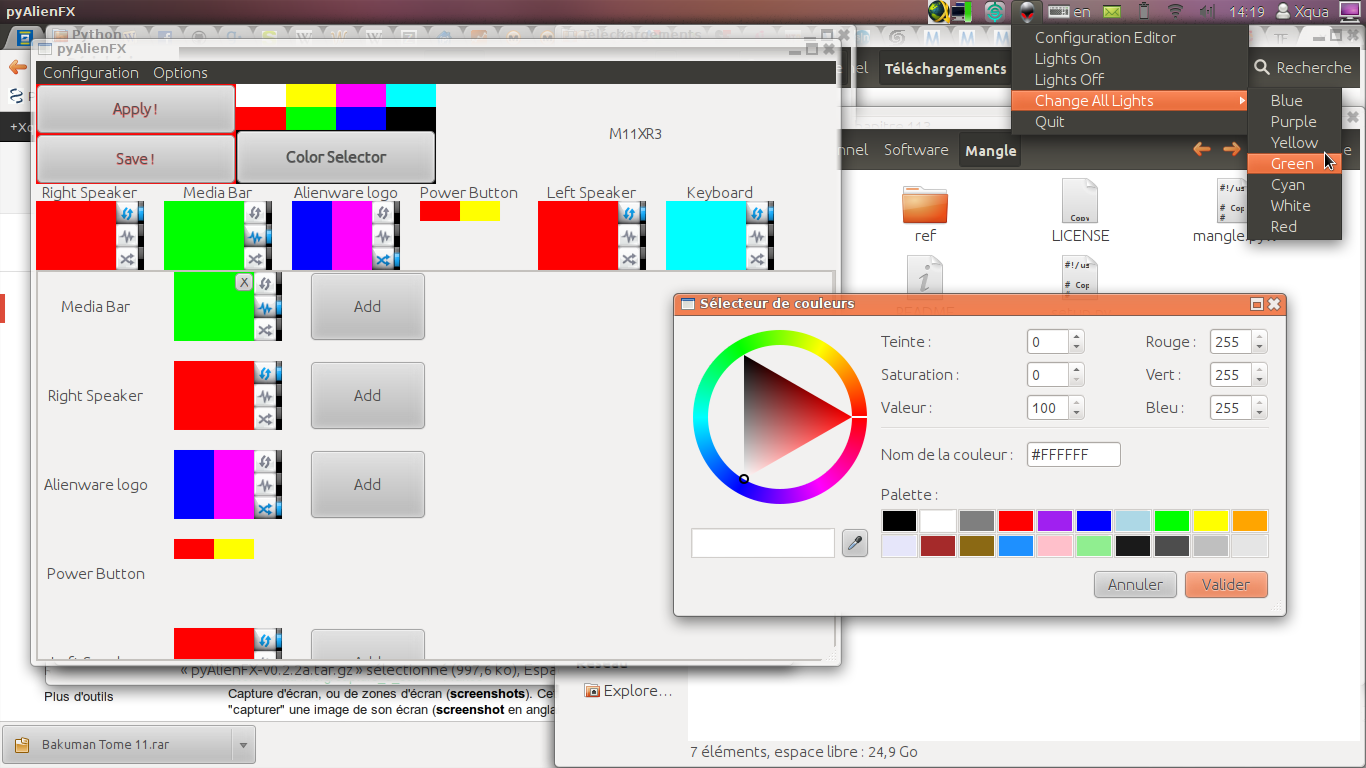Open the battery indicator in top panel

(x=1145, y=12)
